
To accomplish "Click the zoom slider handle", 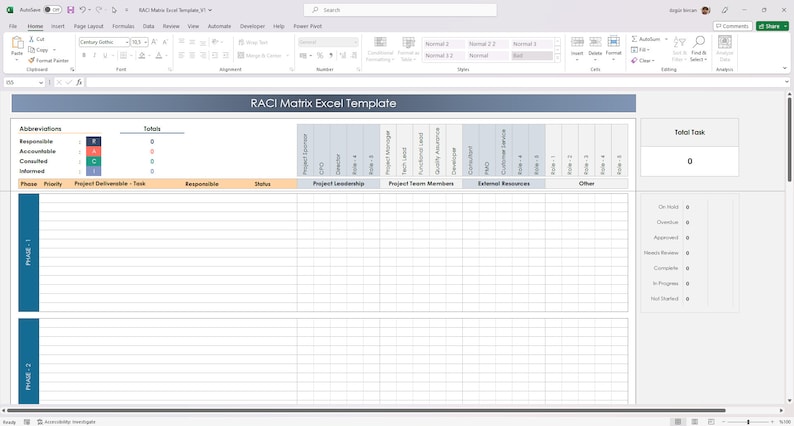I will tap(748, 421).
